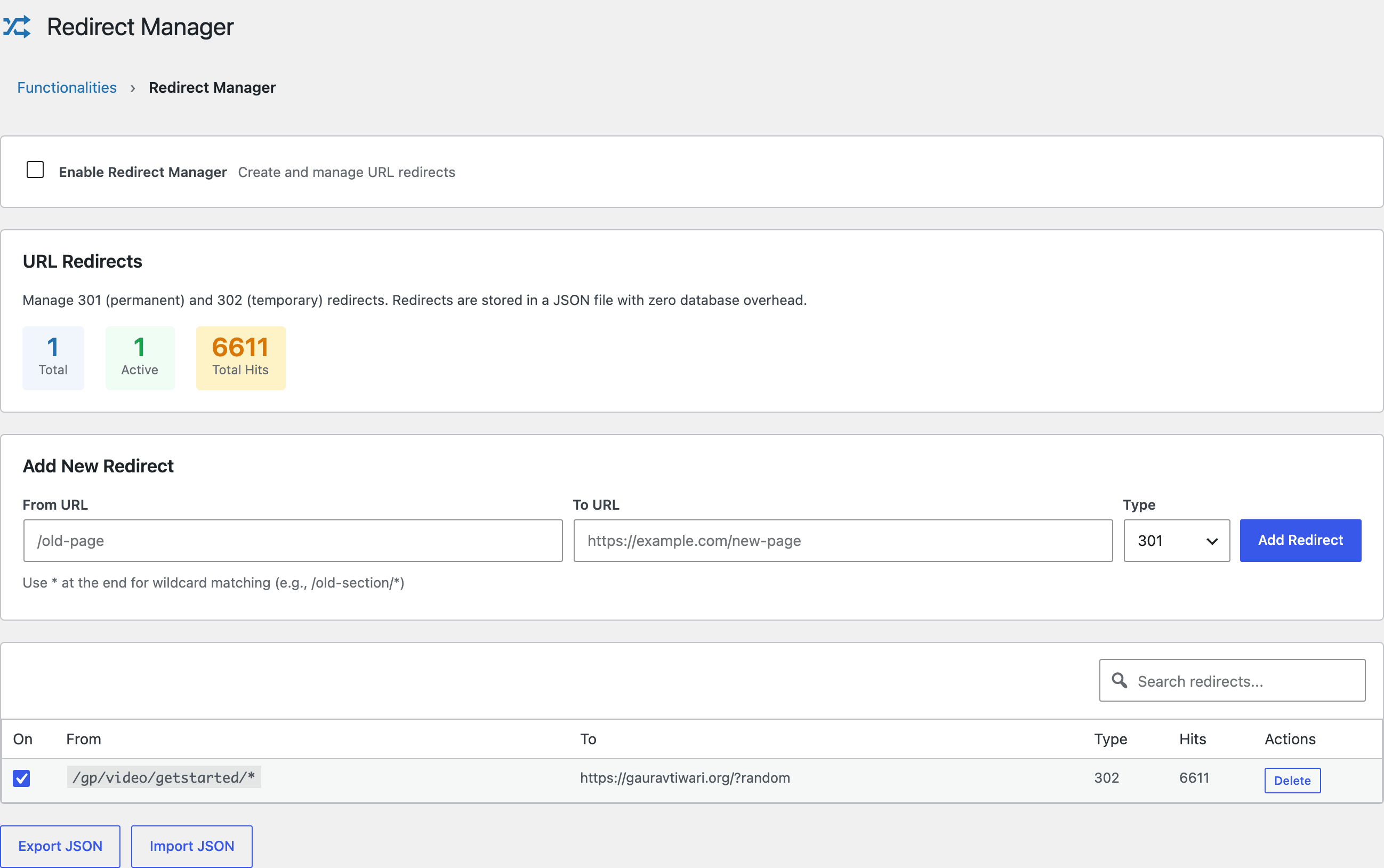Click the wildcard matching hint text
This screenshot has width=1384, height=868.
click(x=214, y=583)
